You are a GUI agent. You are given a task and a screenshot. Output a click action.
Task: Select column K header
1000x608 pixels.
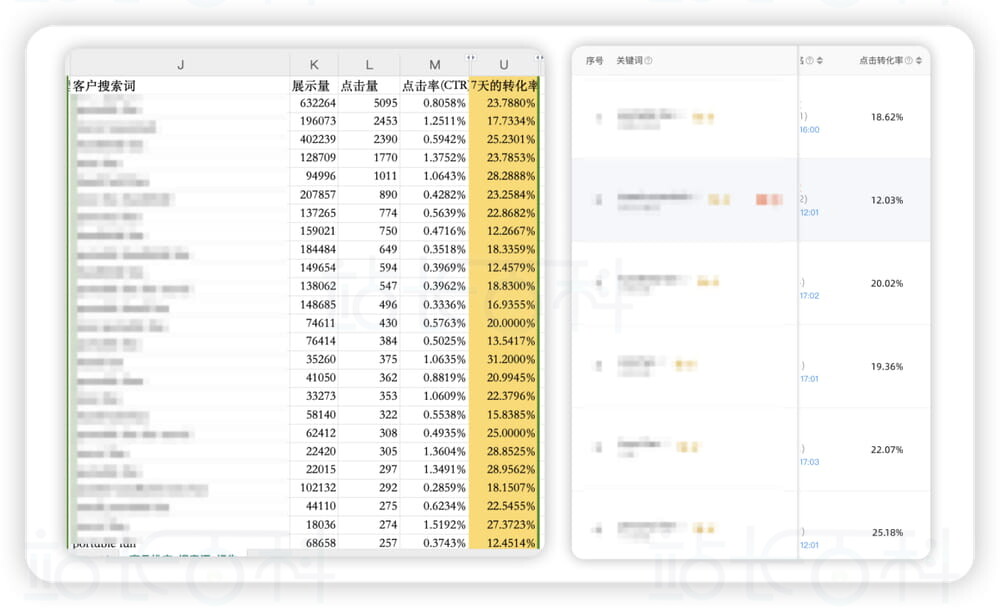point(314,65)
